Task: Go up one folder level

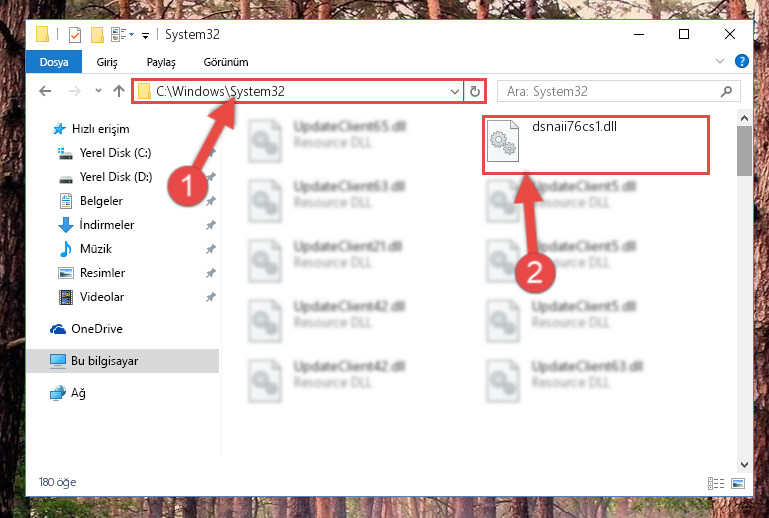Action: tap(119, 91)
